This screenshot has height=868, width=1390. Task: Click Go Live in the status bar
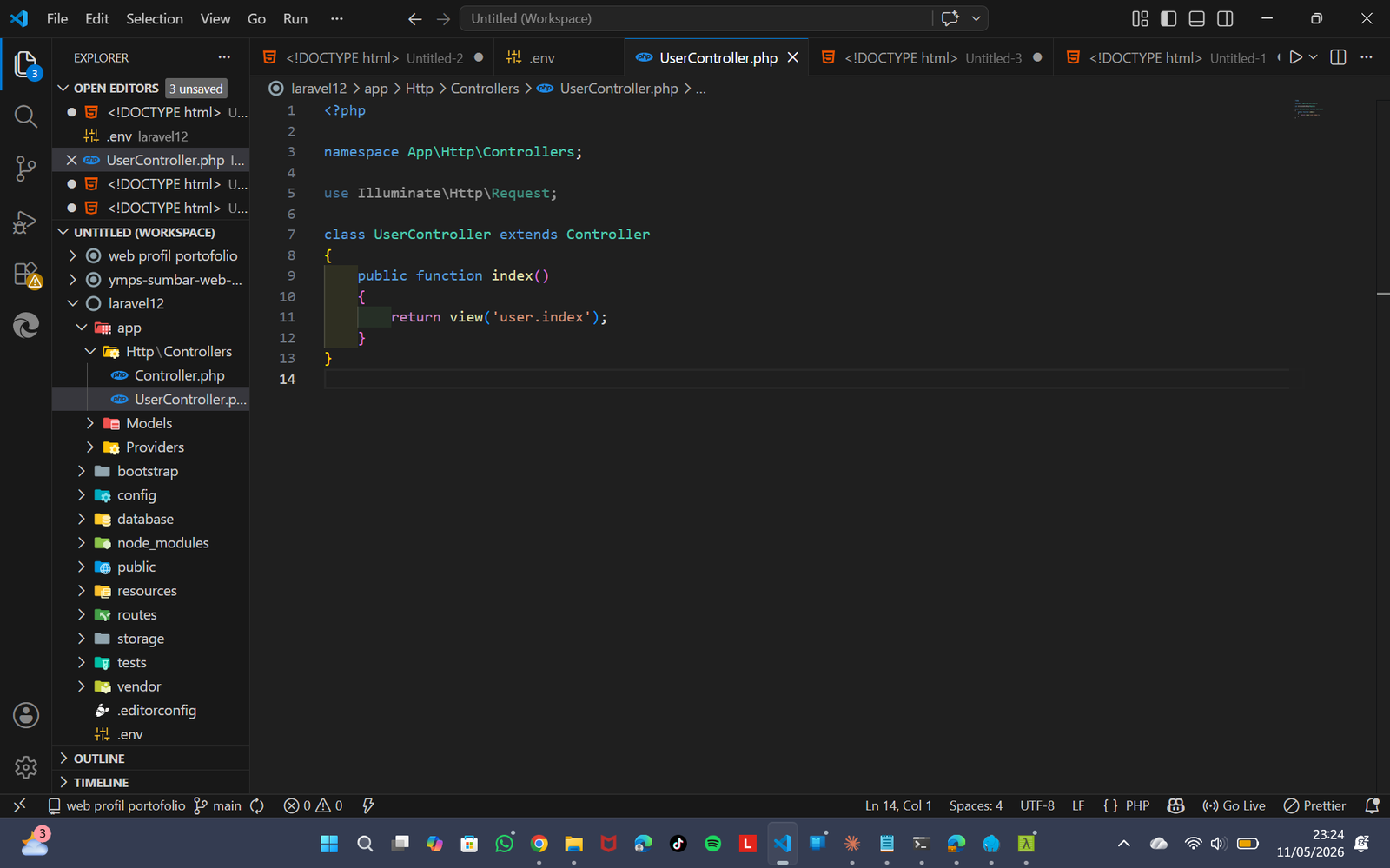tap(1234, 805)
